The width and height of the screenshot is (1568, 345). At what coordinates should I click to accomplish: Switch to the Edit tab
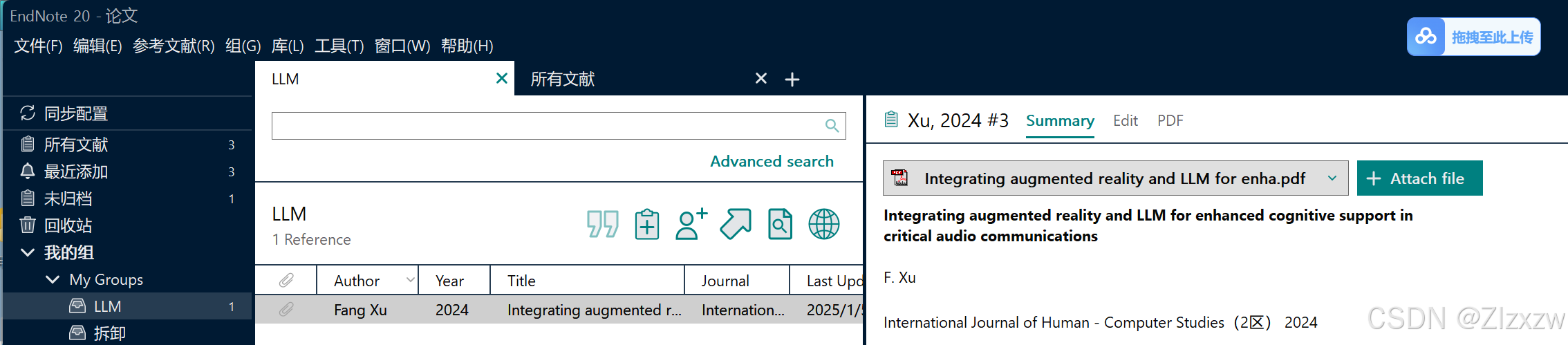pos(1126,121)
